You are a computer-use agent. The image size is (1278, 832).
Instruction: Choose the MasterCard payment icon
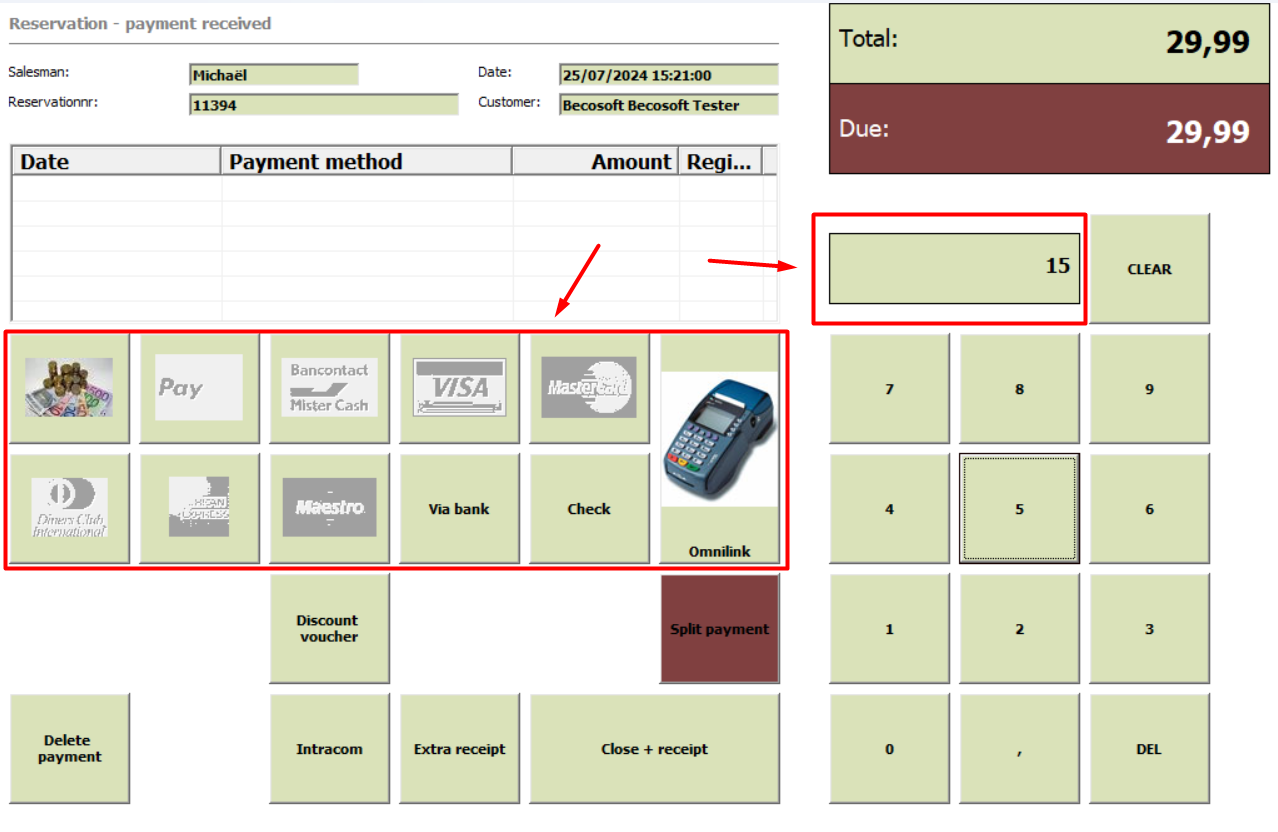[x=590, y=388]
